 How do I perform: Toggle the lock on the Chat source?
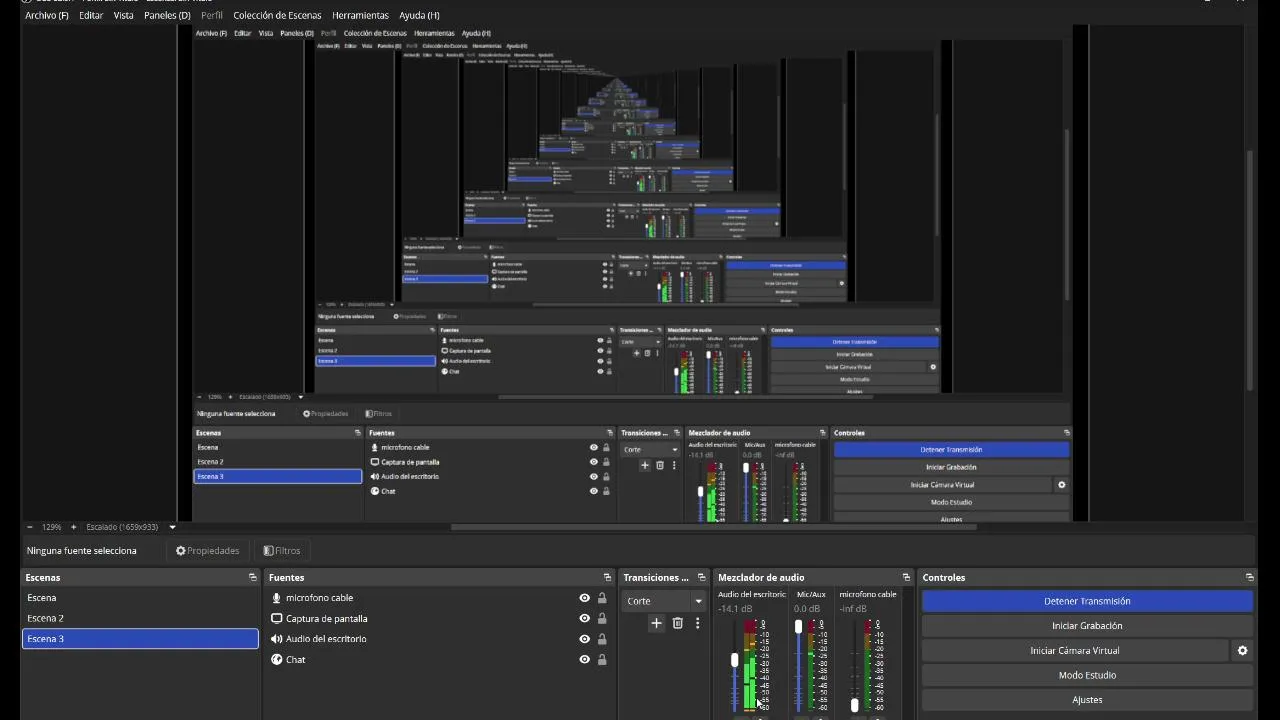602,660
